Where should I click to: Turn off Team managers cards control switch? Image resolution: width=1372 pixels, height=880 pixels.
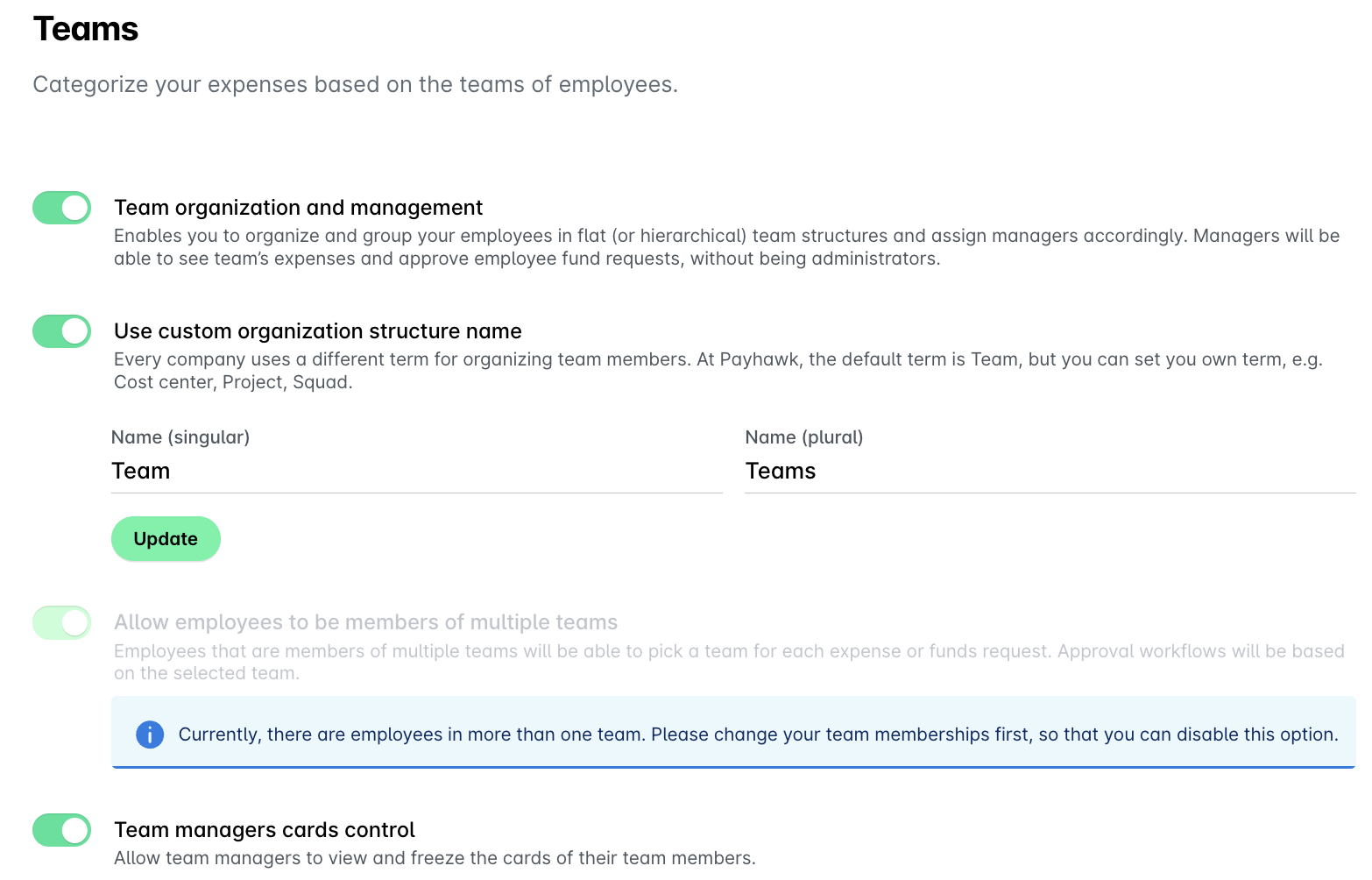click(x=62, y=830)
